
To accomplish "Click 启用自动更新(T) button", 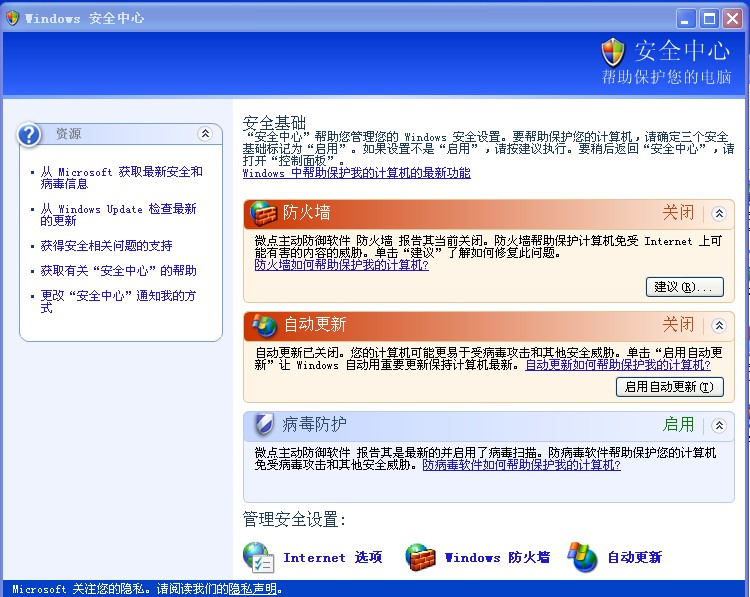I will pos(670,387).
